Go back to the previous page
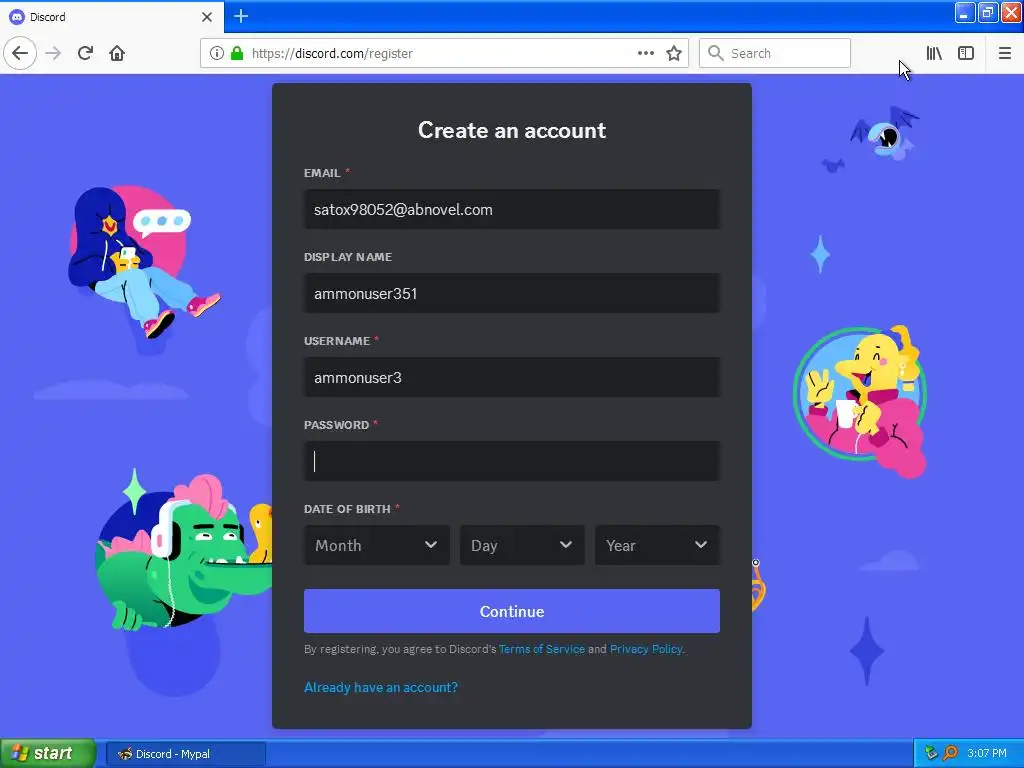The image size is (1024, 768). [20, 53]
